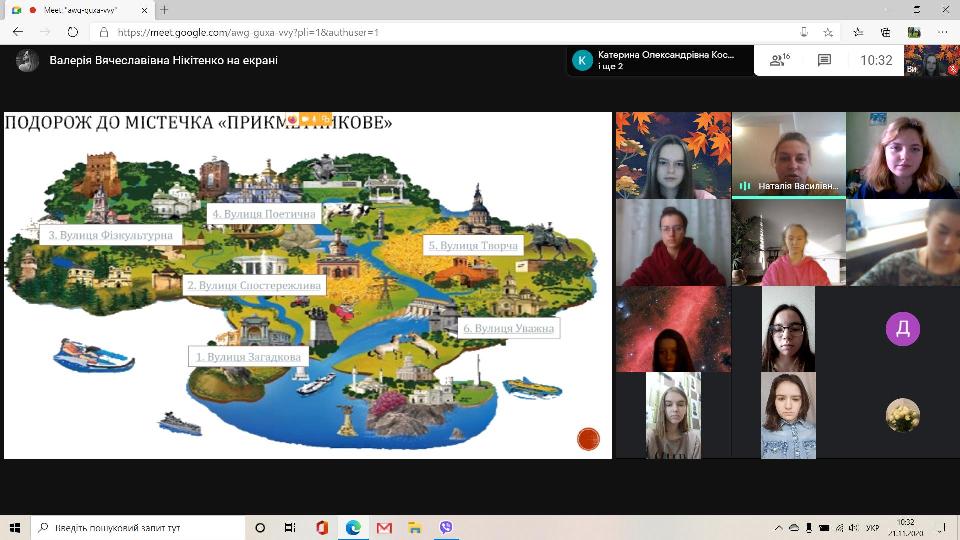This screenshot has width=960, height=540.
Task: Open the meeting chat panel
Action: [x=824, y=60]
